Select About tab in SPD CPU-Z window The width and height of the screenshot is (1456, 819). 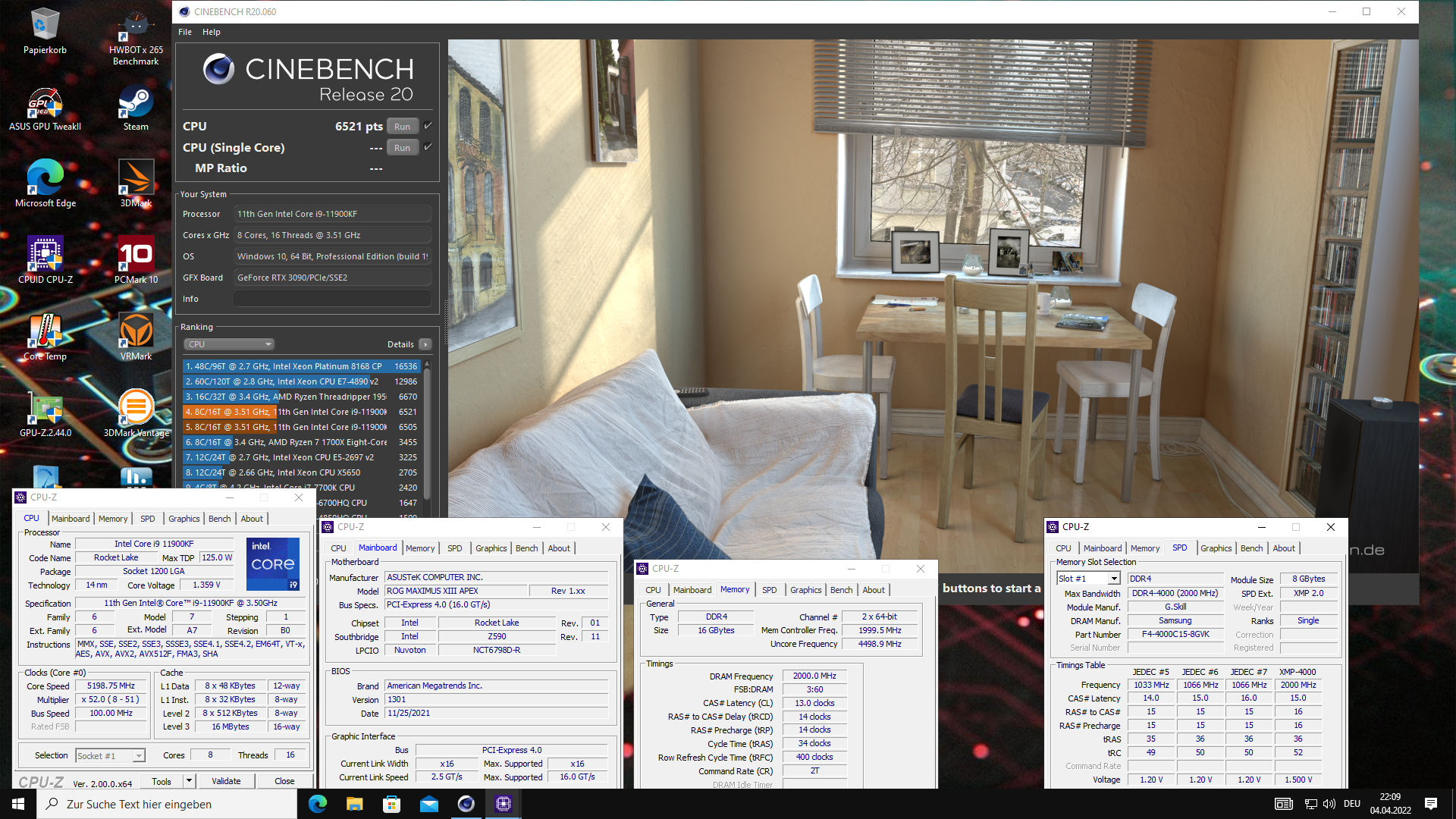[x=1284, y=548]
